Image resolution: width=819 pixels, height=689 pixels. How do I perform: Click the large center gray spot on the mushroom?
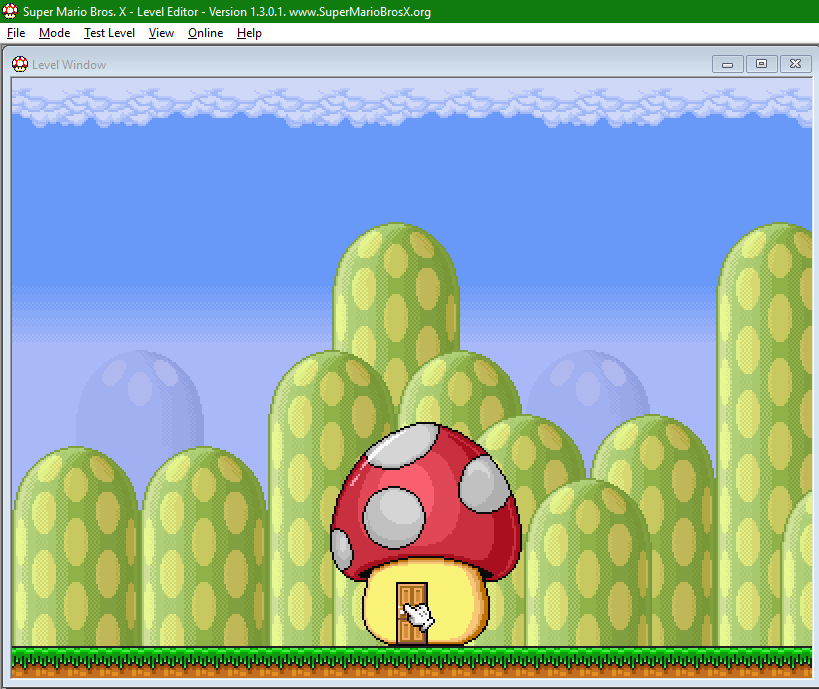click(394, 517)
